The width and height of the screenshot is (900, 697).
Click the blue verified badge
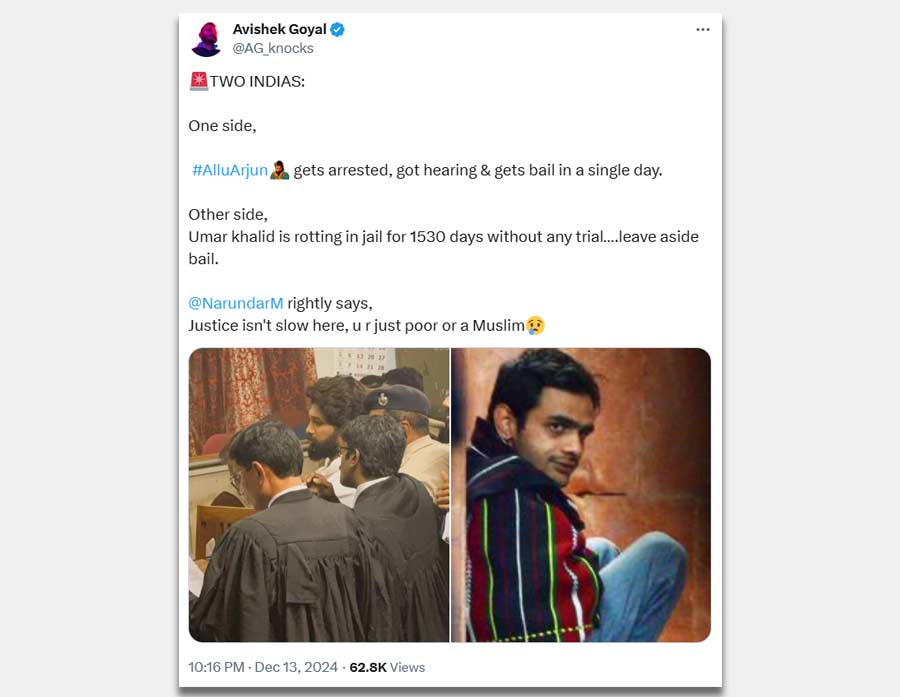click(338, 29)
